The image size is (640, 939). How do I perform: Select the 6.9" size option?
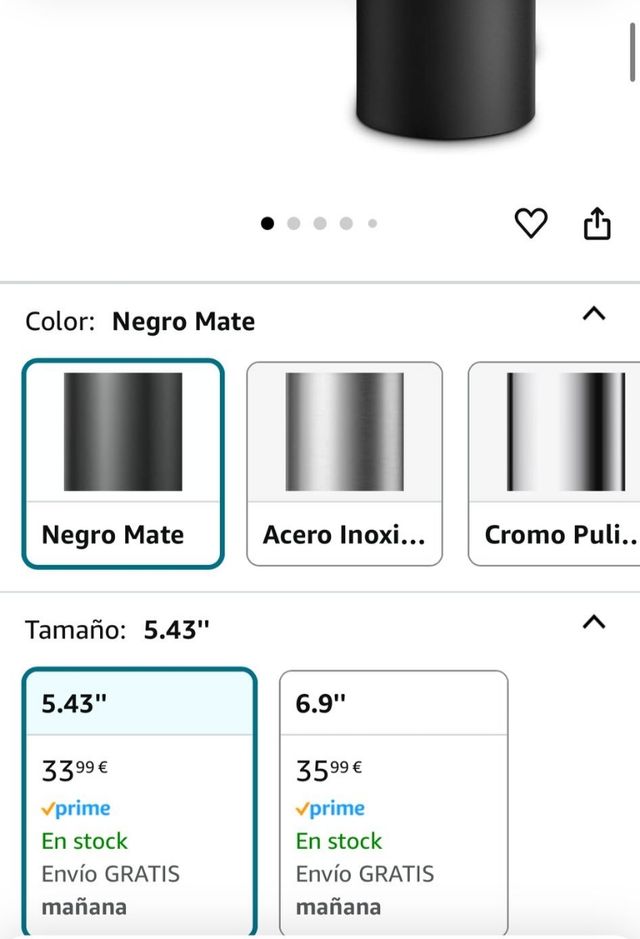[393, 703]
